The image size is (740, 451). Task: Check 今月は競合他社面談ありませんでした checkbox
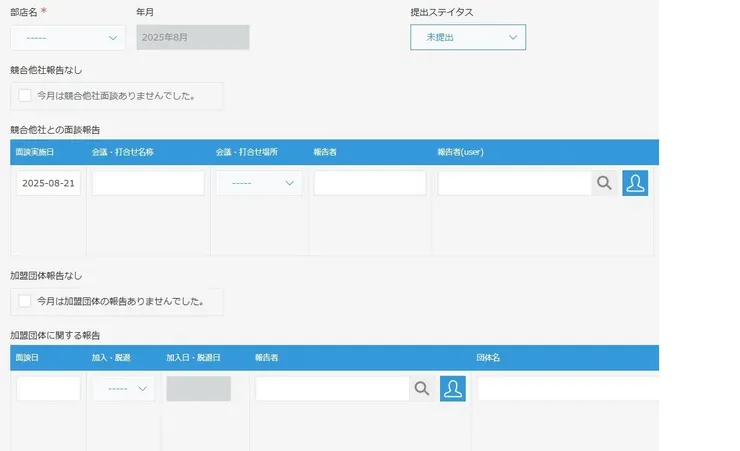pos(25,96)
